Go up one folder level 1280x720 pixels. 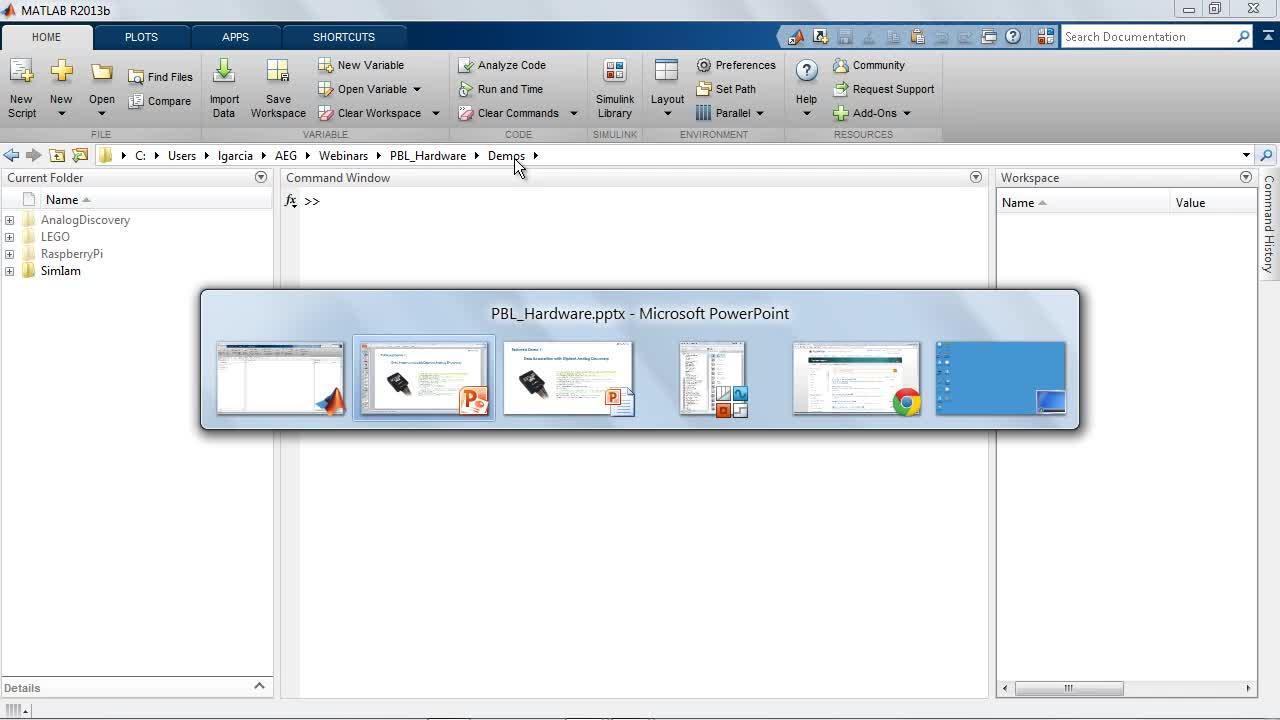point(57,155)
